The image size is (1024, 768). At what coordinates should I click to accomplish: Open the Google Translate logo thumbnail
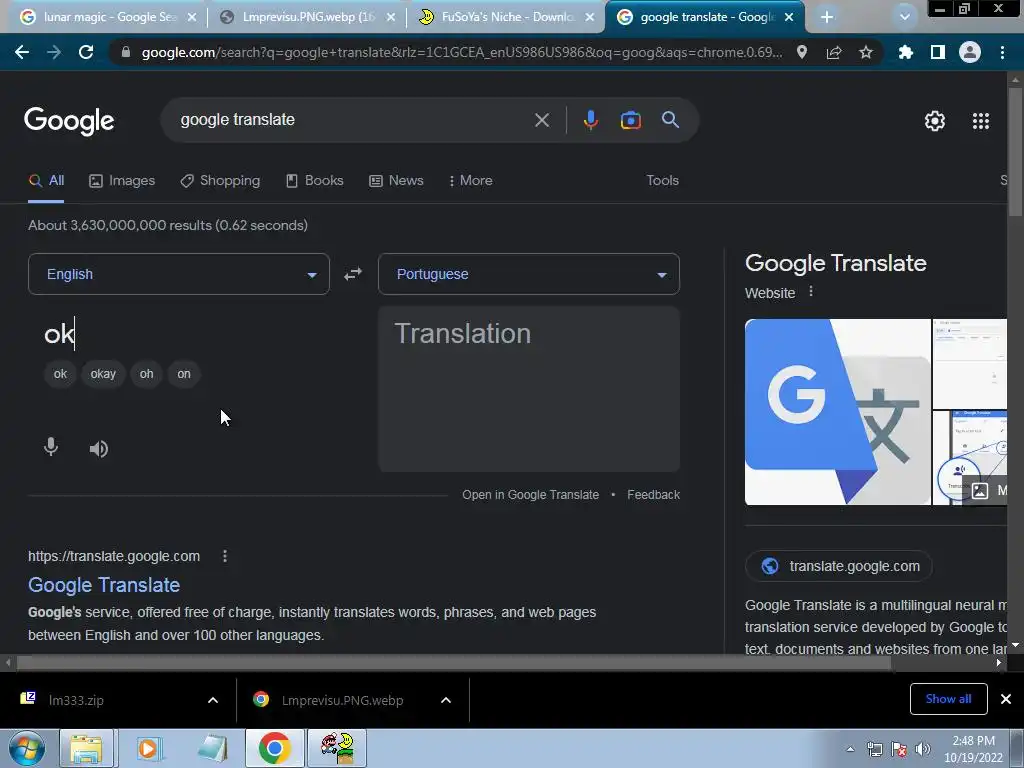(838, 412)
